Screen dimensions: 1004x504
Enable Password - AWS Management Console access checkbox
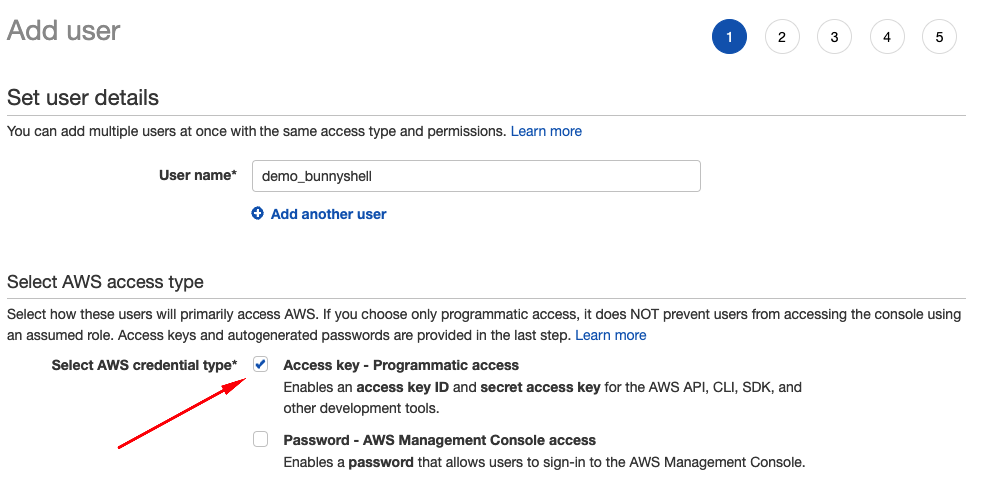click(261, 439)
